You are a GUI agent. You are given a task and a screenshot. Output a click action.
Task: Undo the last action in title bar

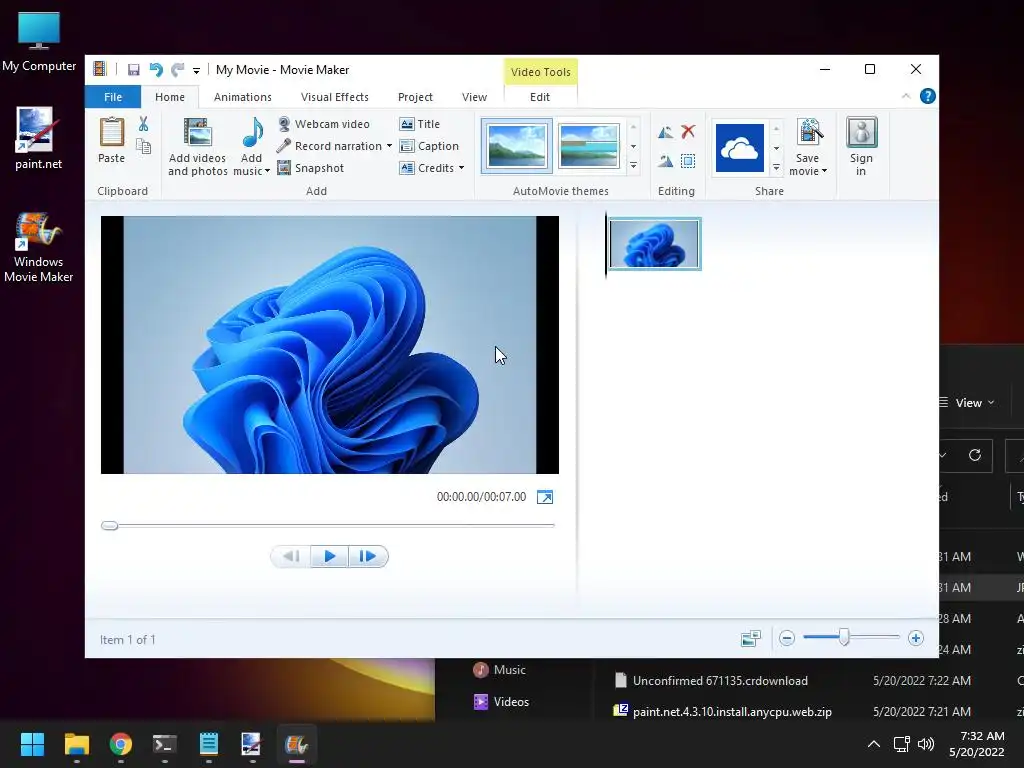click(x=156, y=70)
